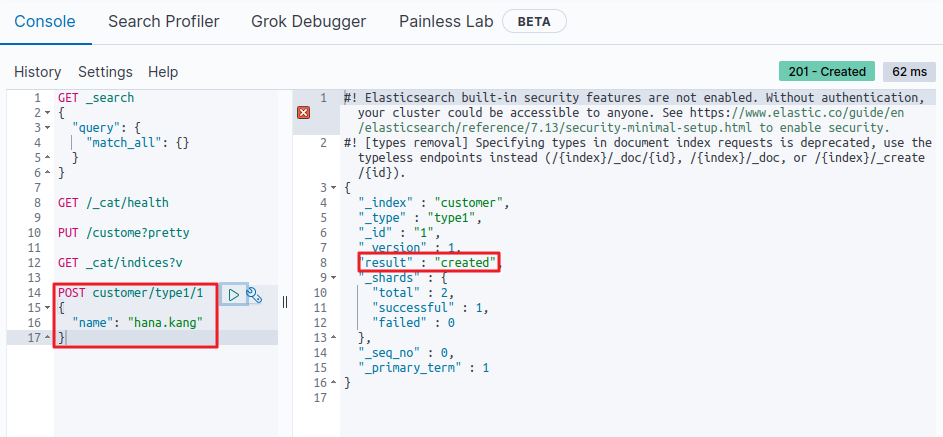Click the GET /_cat/health request line
This screenshot has width=943, height=437.
pyautogui.click(x=113, y=203)
